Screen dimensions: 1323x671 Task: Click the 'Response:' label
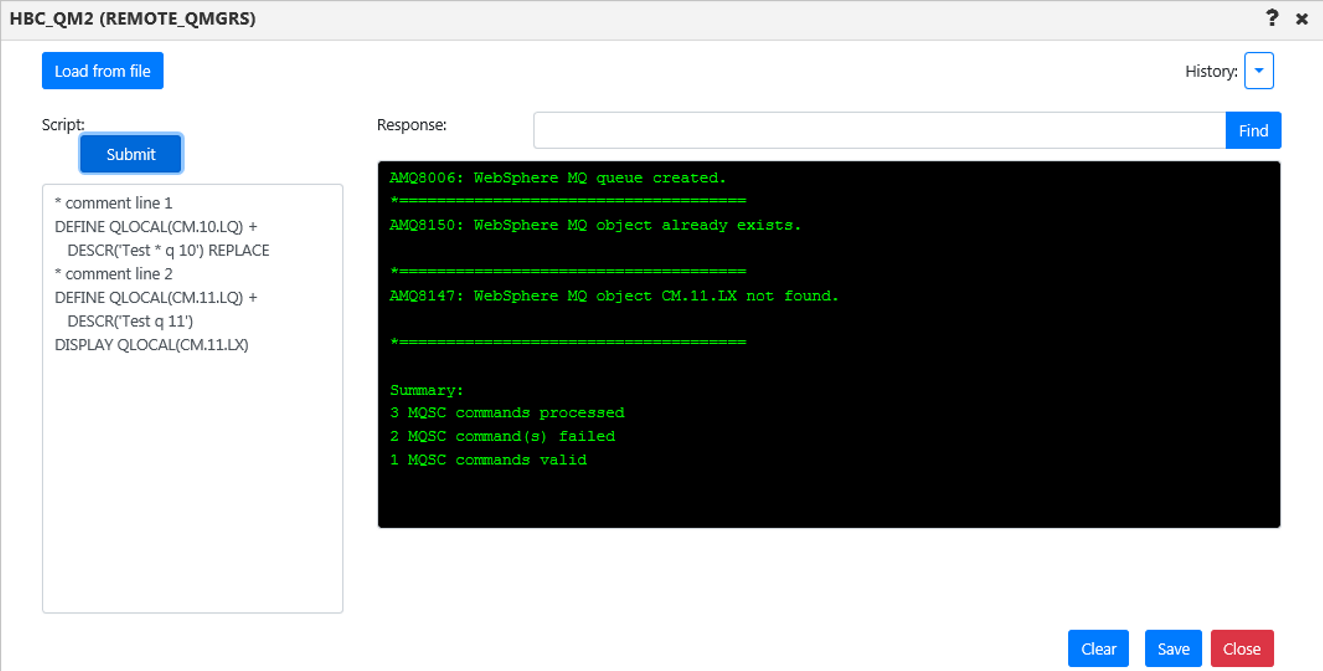411,125
